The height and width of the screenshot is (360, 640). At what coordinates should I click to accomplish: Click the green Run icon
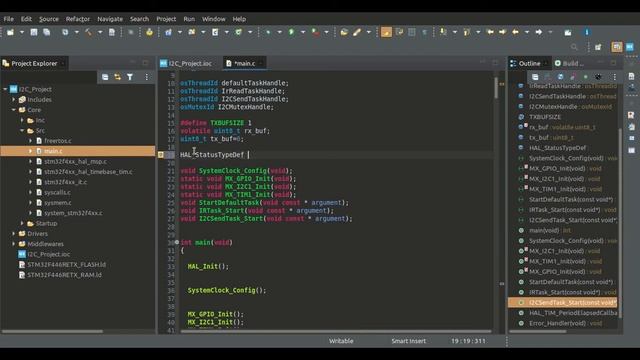291,32
